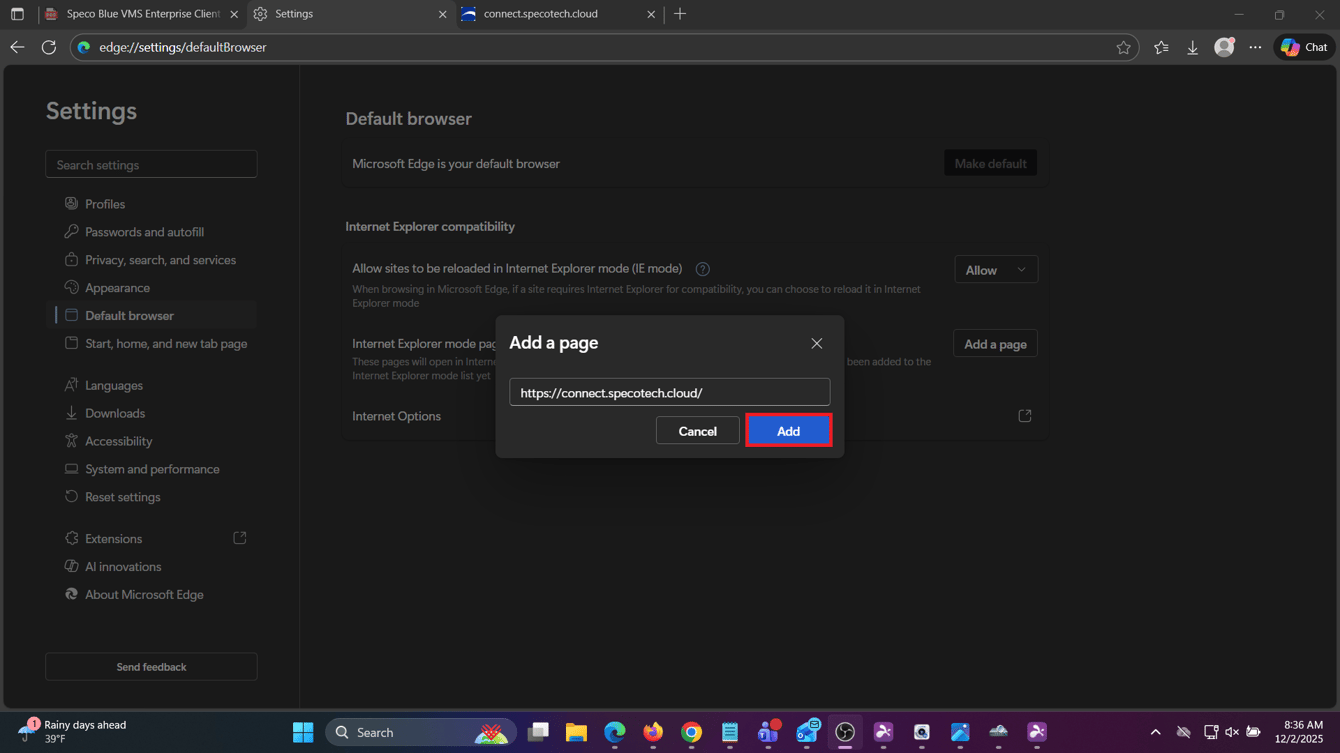Screen dimensions: 1340x753
Task: Click the Add button in dialog
Action: (788, 430)
